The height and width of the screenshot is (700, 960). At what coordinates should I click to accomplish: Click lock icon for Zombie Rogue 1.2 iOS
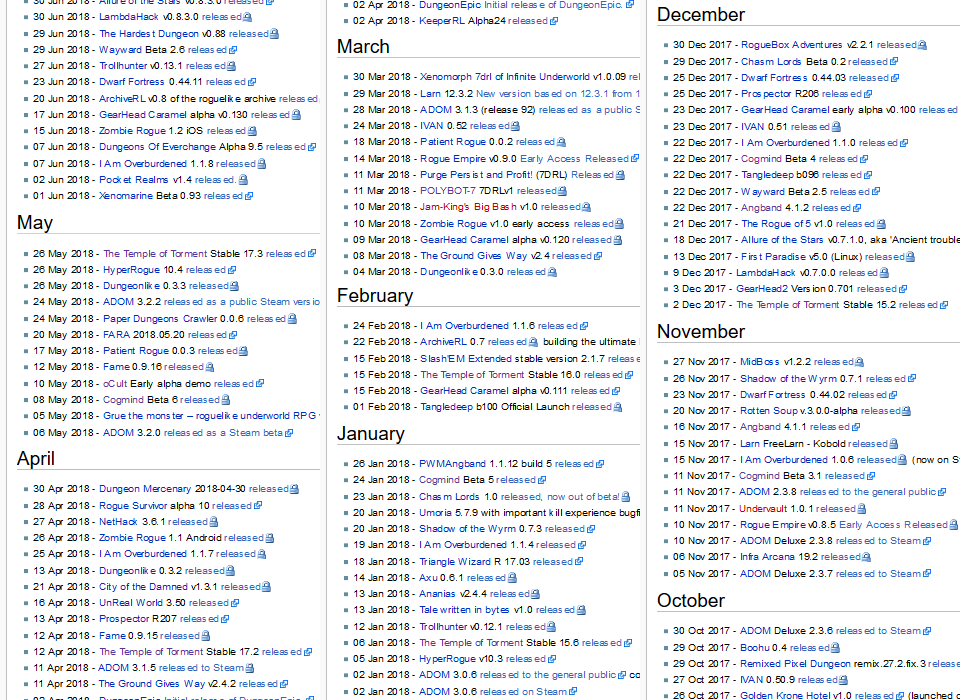(x=252, y=131)
